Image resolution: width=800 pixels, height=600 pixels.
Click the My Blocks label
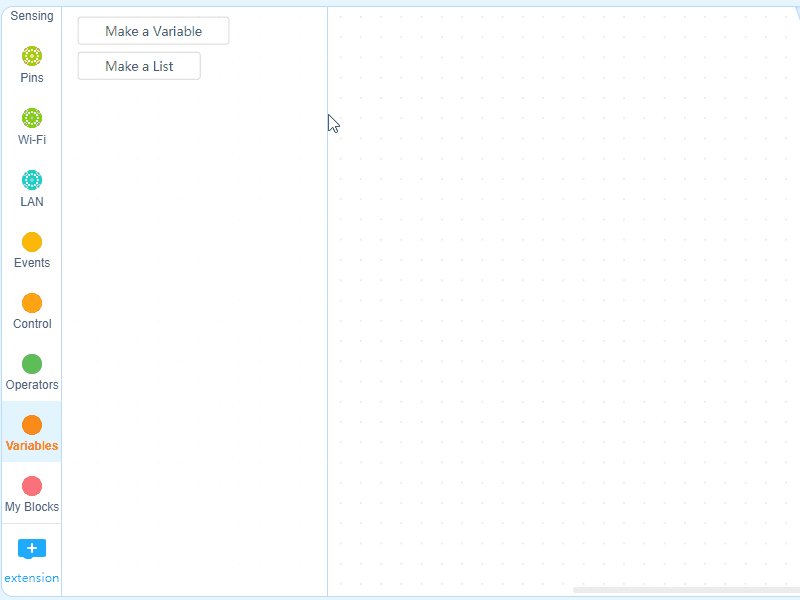[x=31, y=506]
